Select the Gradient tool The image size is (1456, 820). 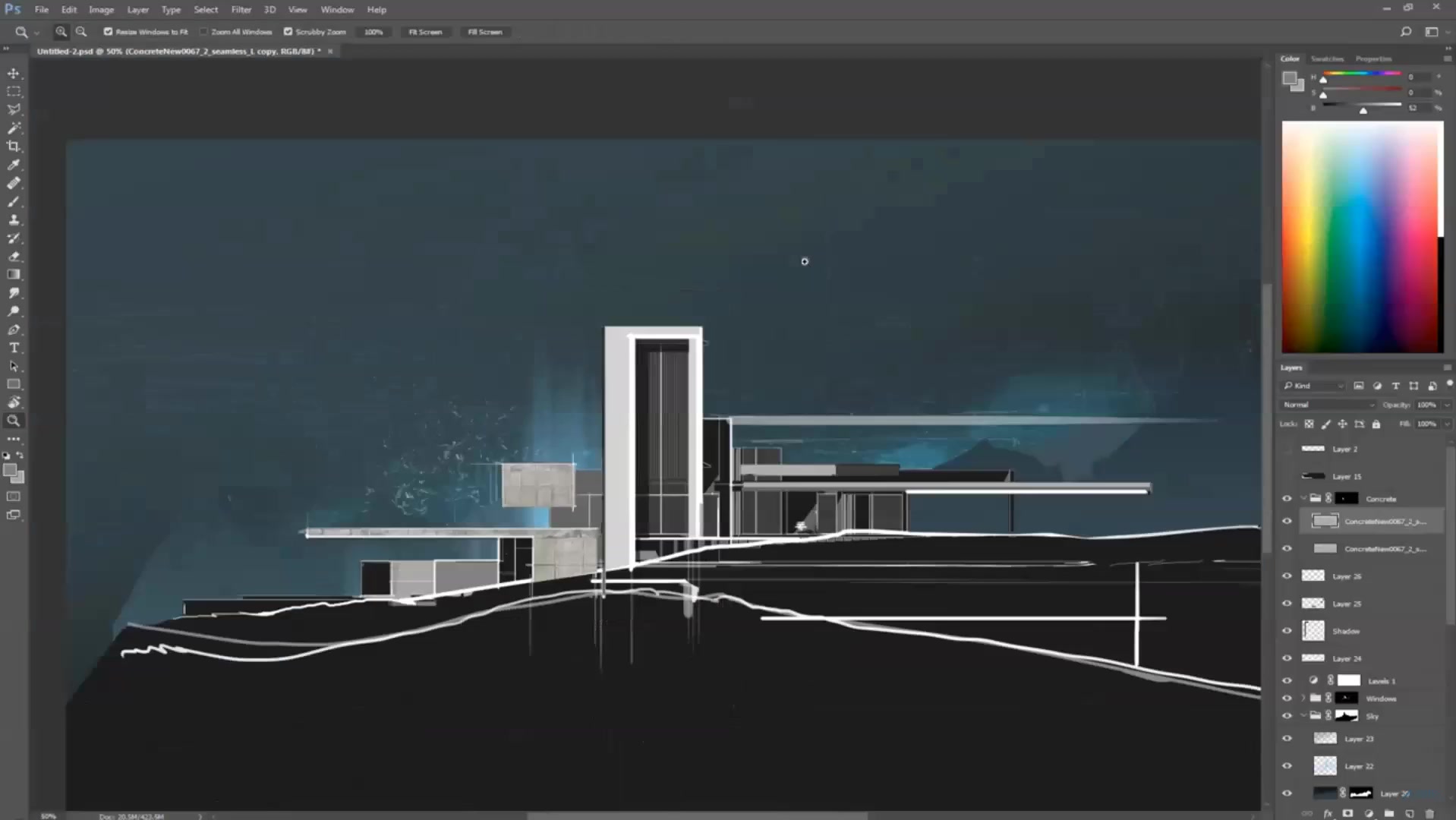tap(14, 275)
